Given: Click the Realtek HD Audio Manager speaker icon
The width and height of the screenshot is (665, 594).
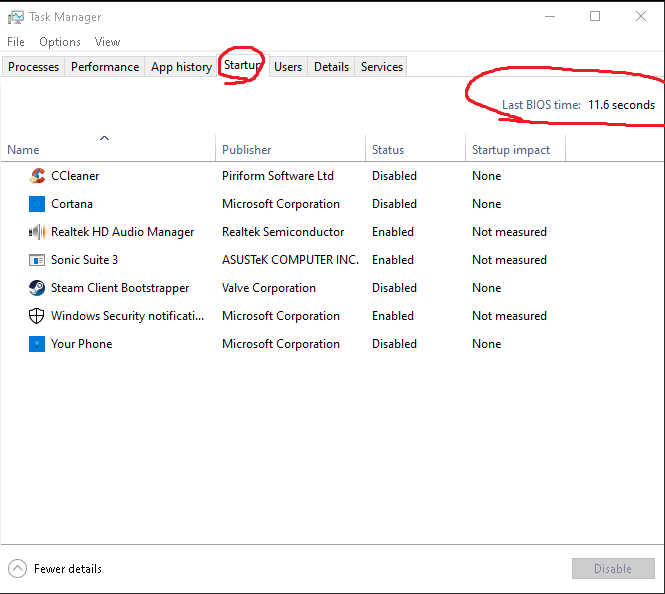Looking at the screenshot, I should [x=37, y=232].
